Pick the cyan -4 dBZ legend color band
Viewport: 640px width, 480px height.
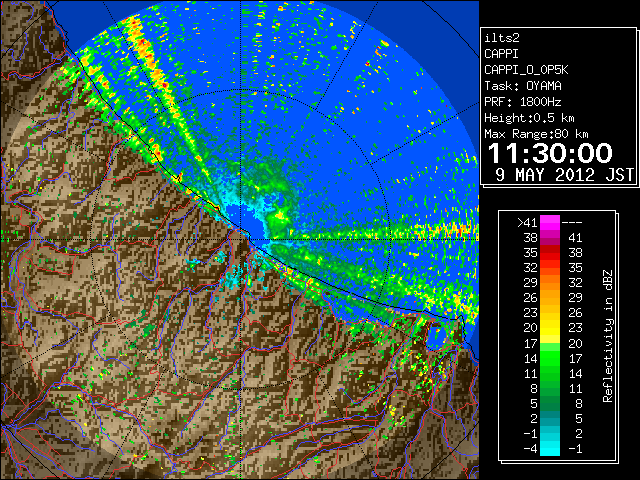pyautogui.click(x=550, y=448)
